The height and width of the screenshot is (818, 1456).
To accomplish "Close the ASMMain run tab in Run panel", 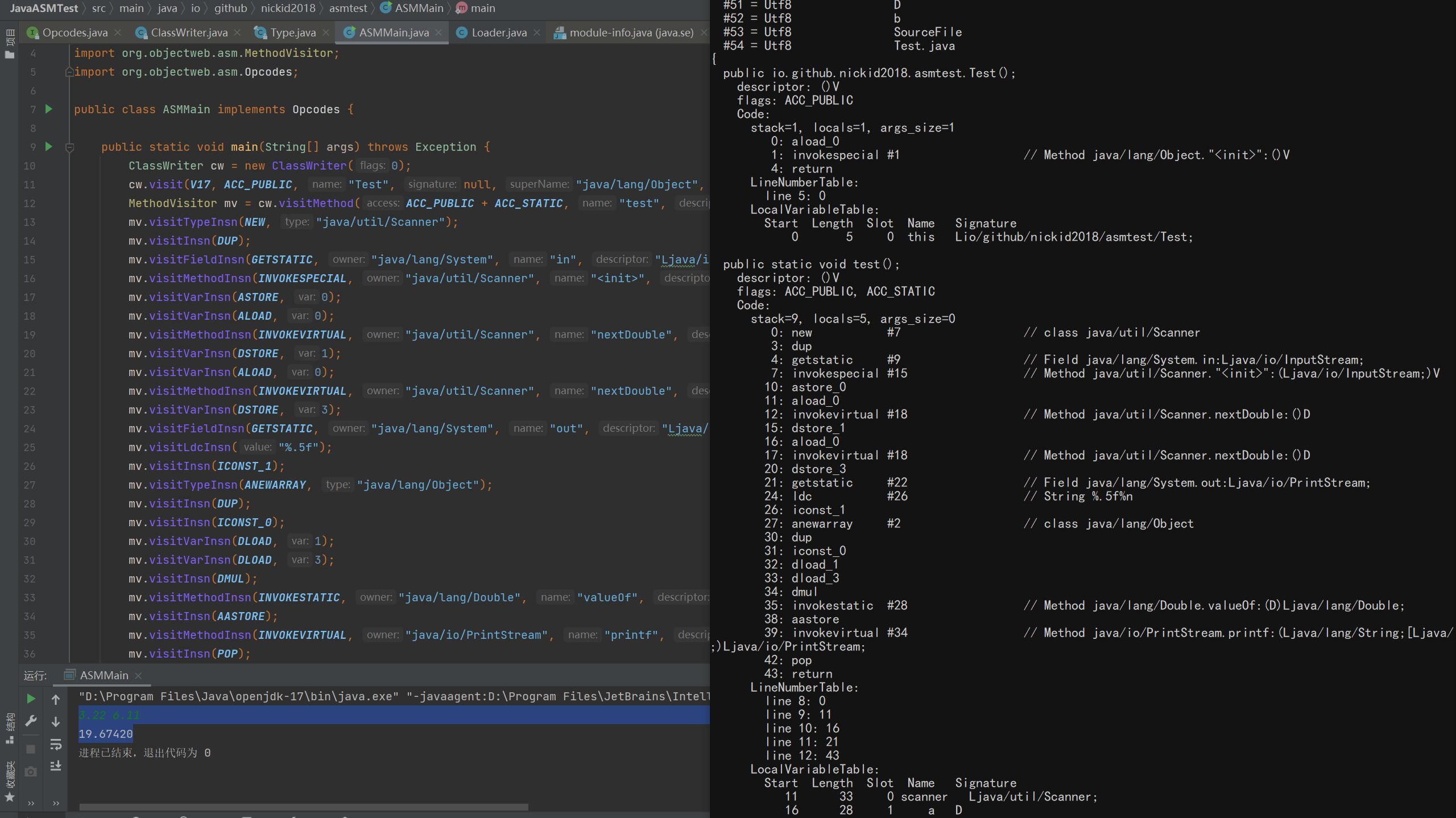I will (138, 675).
